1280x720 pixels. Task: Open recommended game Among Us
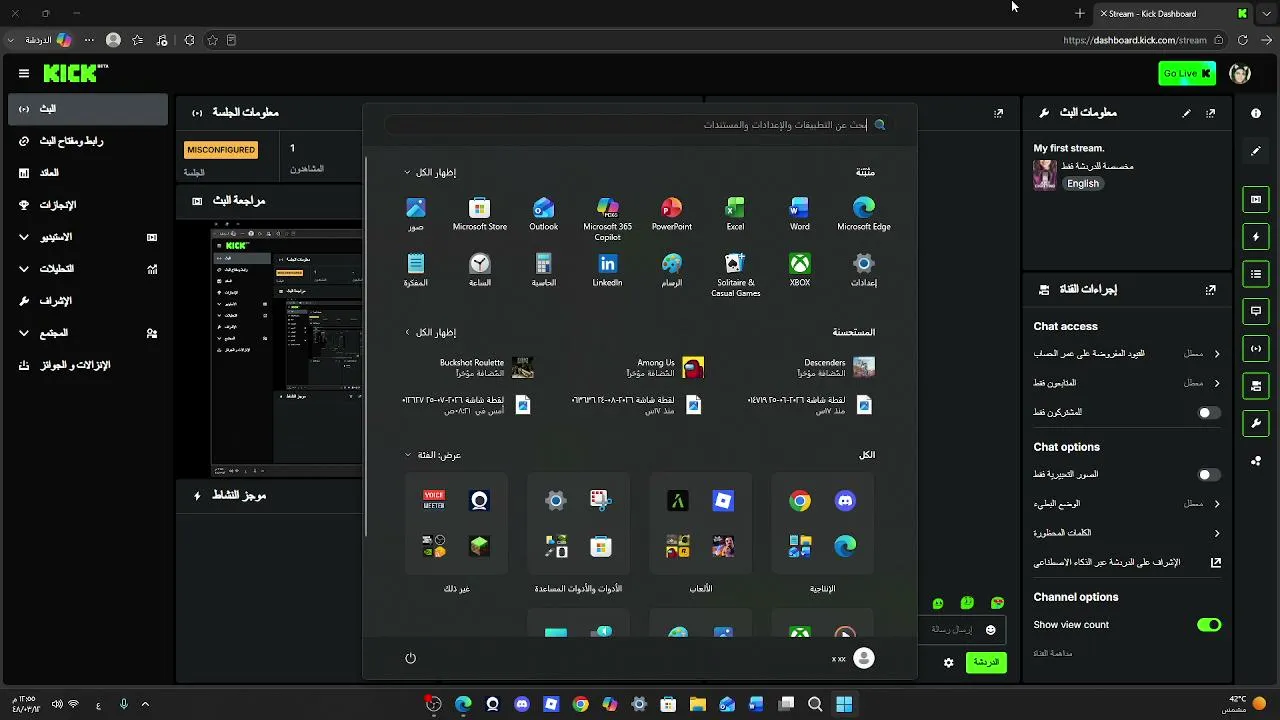coord(665,368)
